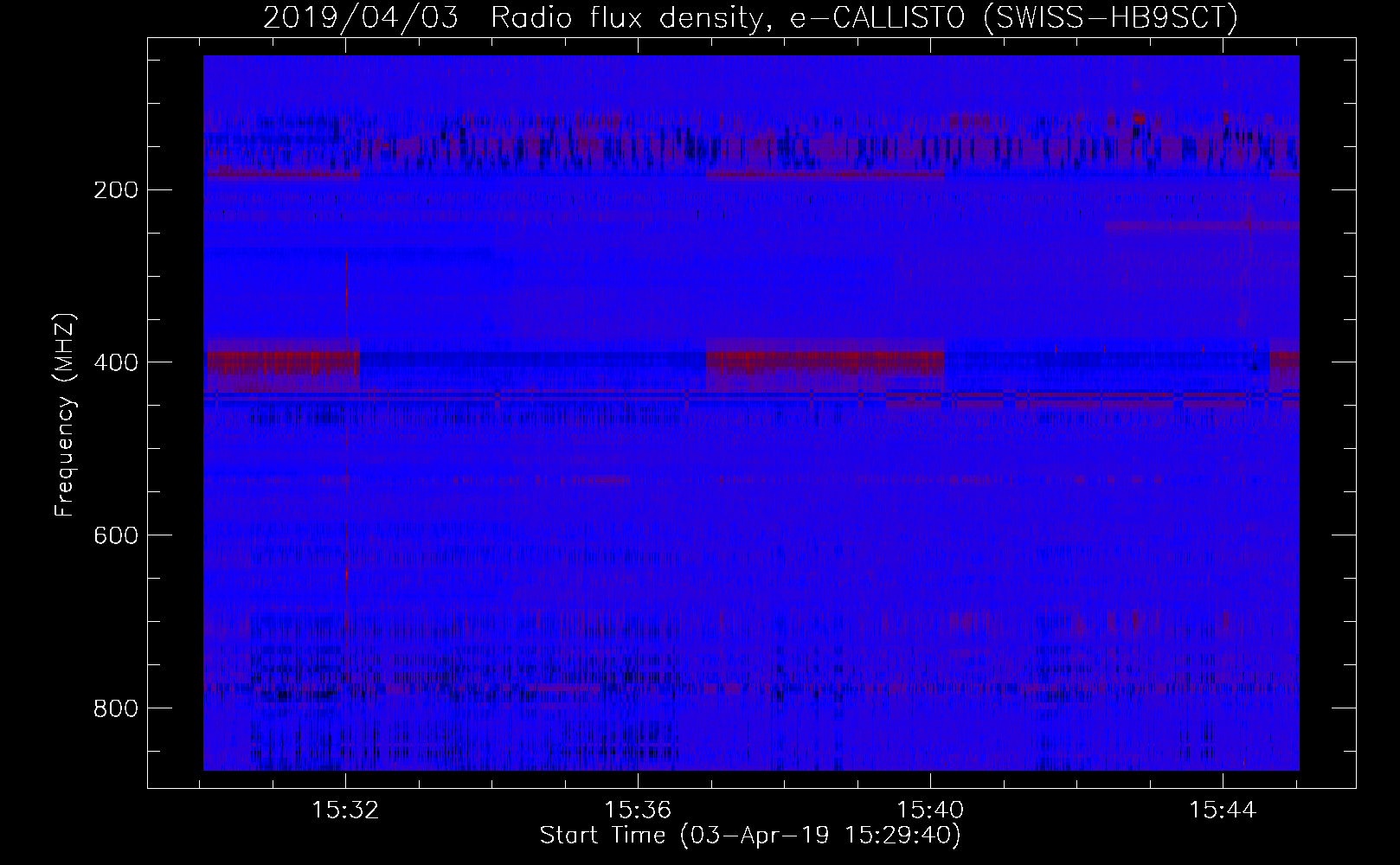Click the "Start Time (03-Apr-19 15:29:40)" axis label
The height and width of the screenshot is (865, 1400).
(x=750, y=836)
